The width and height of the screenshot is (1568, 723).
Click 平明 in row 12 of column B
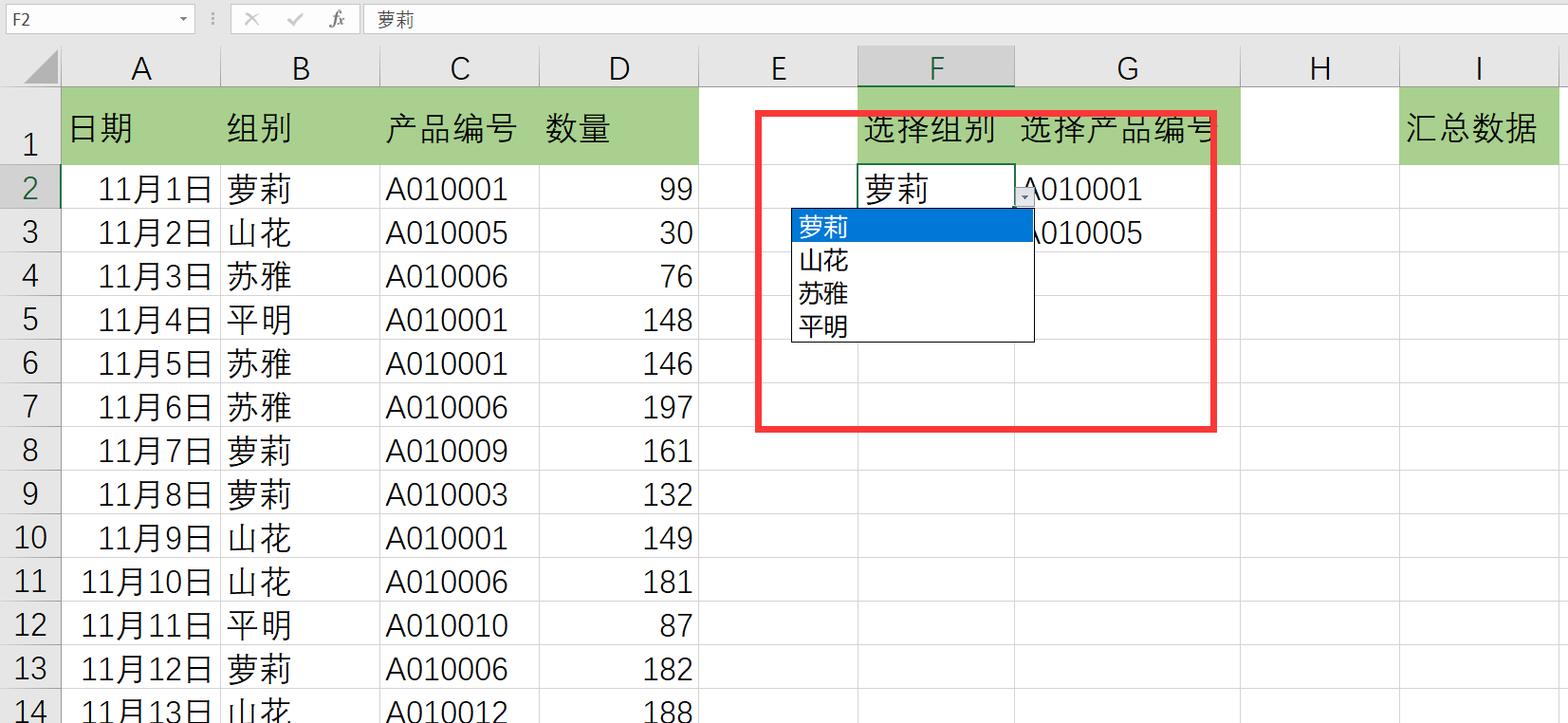[300, 625]
